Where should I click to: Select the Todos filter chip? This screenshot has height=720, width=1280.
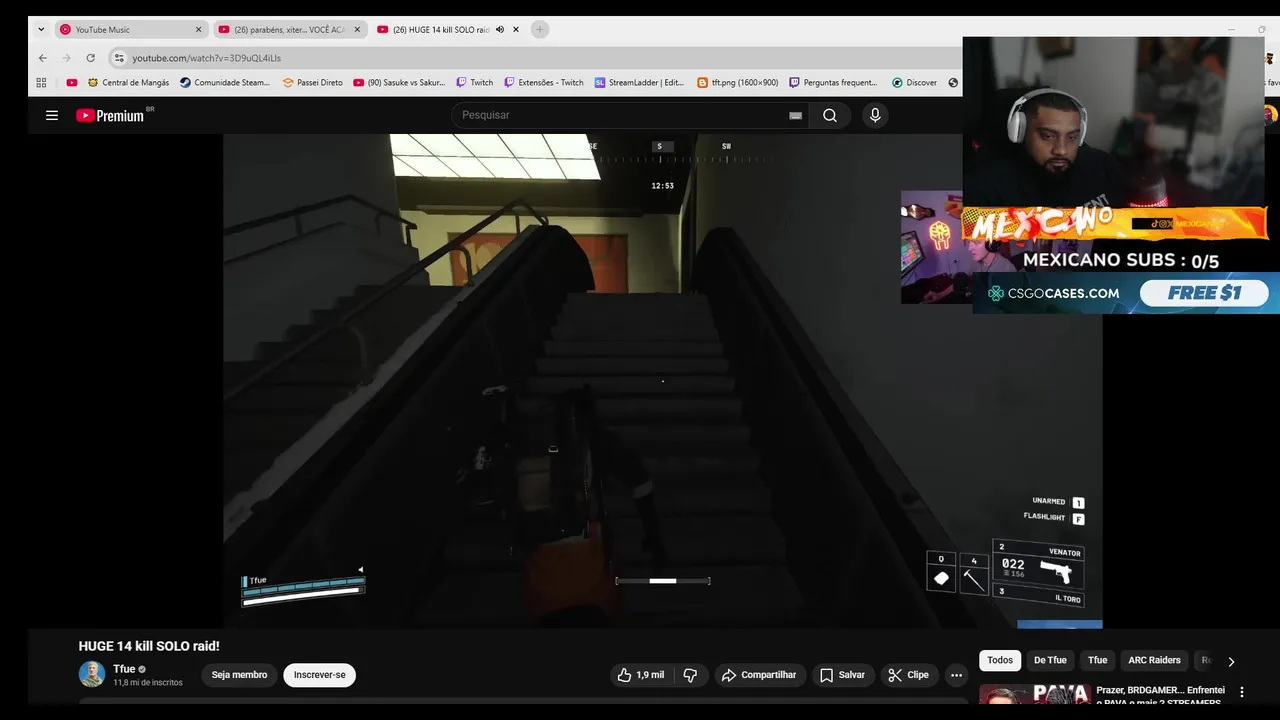(1000, 660)
